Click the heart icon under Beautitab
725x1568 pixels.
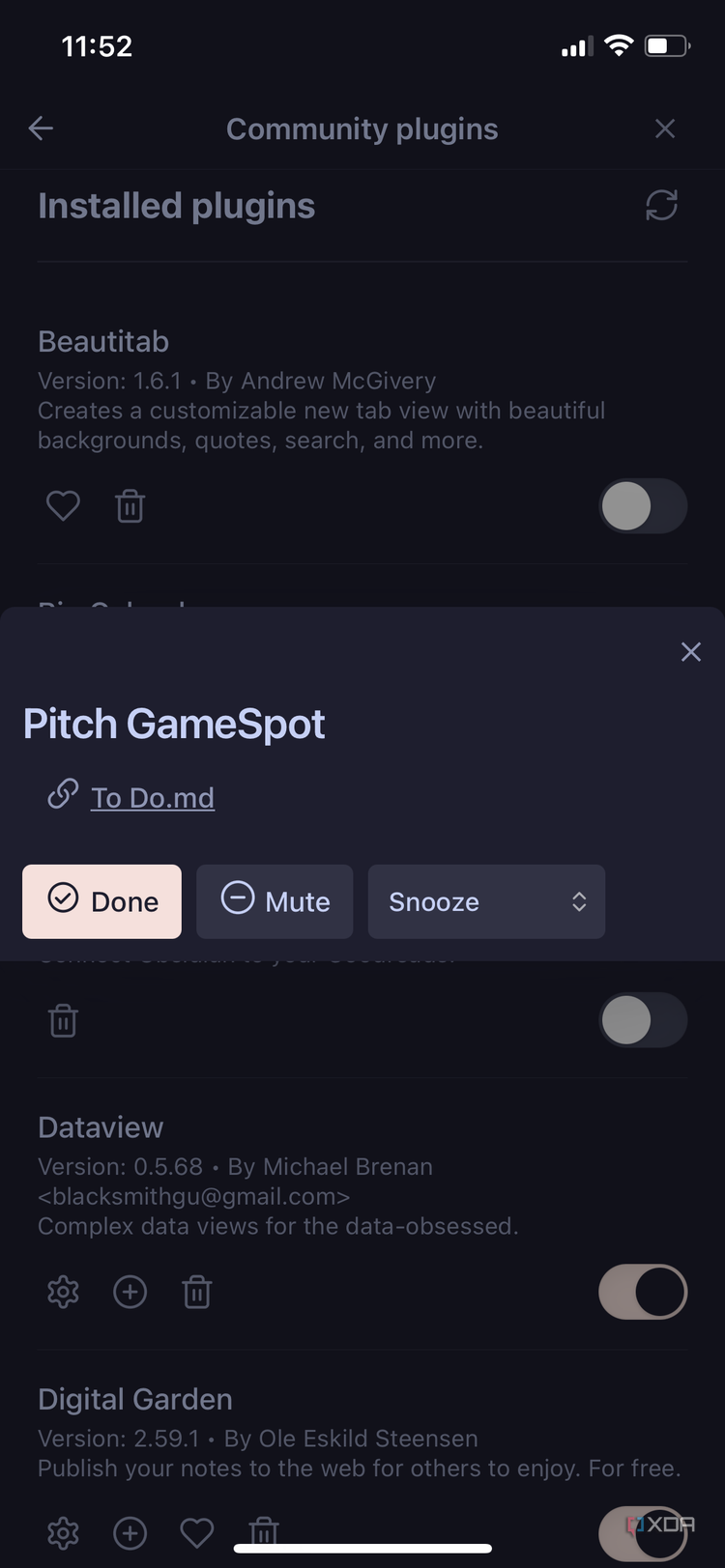(x=64, y=505)
